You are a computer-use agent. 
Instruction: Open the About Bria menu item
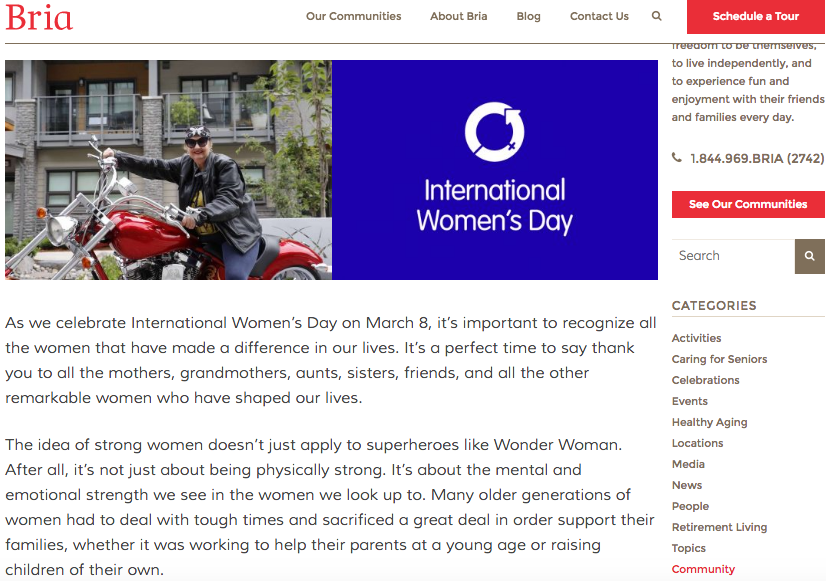(458, 16)
